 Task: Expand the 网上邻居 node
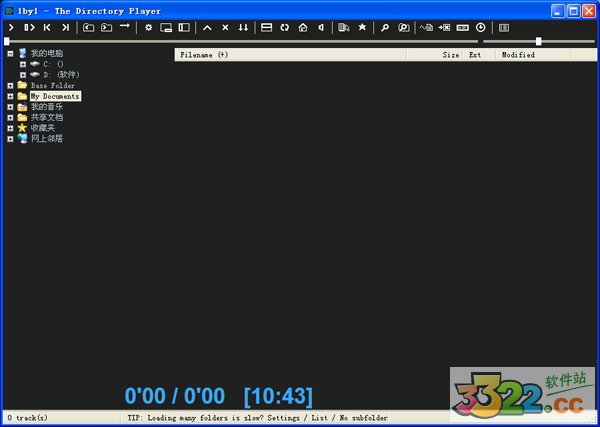click(10, 139)
